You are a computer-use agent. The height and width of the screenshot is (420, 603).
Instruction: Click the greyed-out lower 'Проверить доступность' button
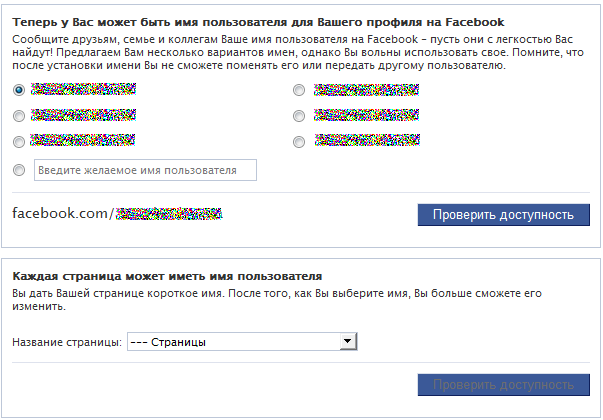point(503,385)
